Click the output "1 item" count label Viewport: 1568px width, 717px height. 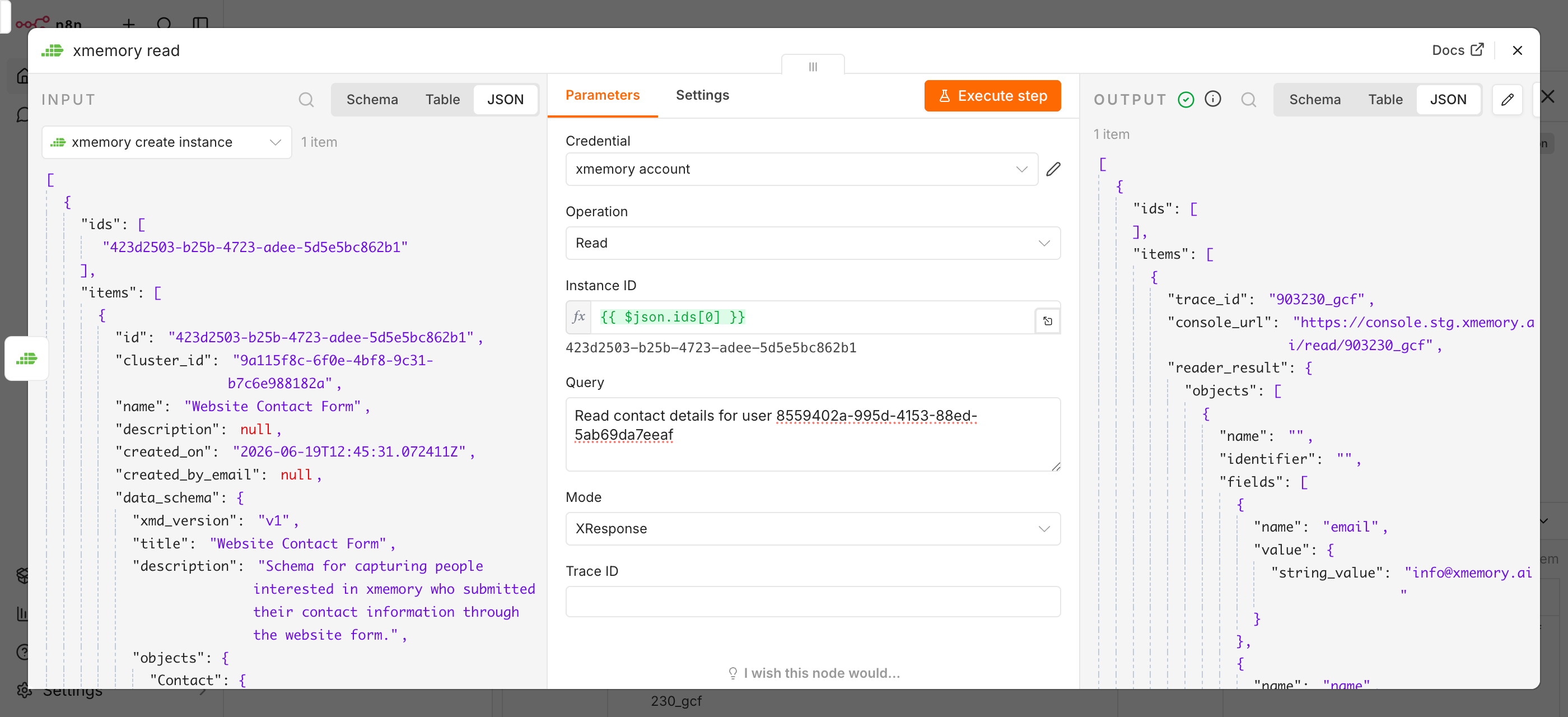(x=1111, y=134)
